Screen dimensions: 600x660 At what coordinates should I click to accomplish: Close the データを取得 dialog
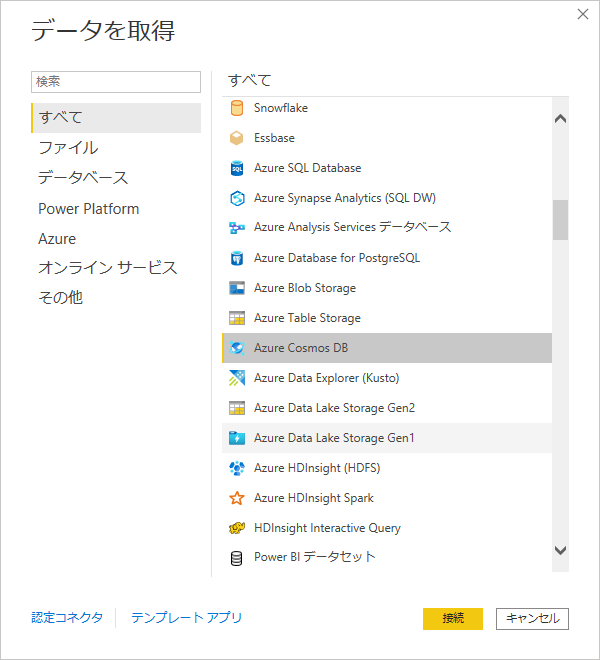[583, 14]
